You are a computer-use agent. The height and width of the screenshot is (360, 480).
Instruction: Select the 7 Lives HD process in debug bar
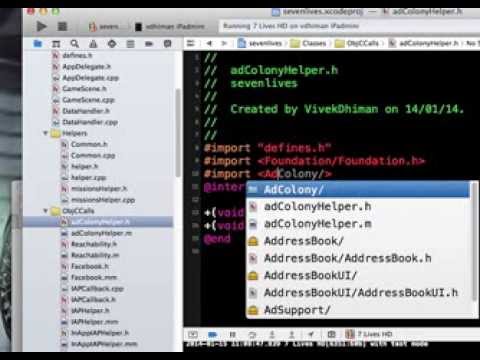(369, 334)
